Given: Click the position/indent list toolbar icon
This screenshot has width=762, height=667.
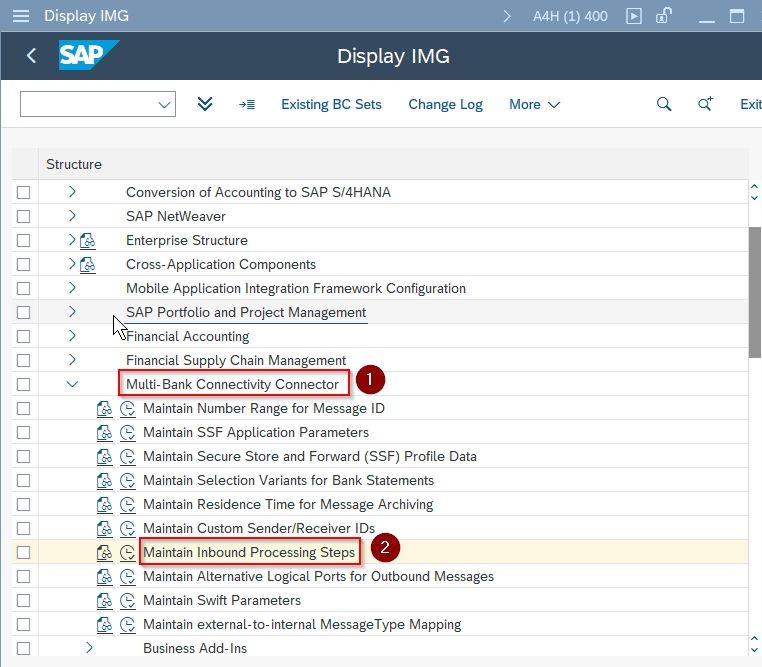Looking at the screenshot, I should pyautogui.click(x=247, y=104).
